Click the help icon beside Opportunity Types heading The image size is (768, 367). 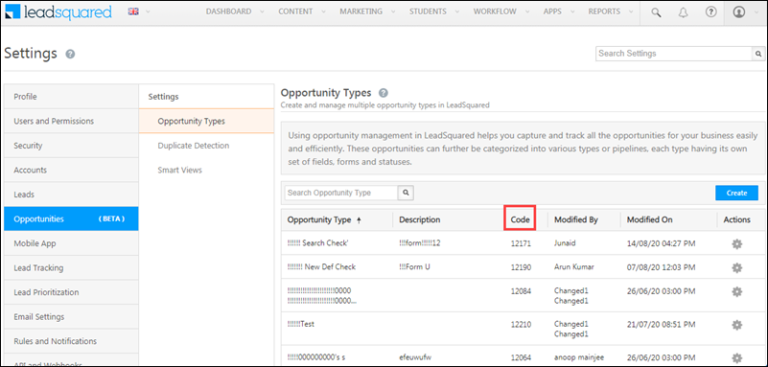click(384, 93)
